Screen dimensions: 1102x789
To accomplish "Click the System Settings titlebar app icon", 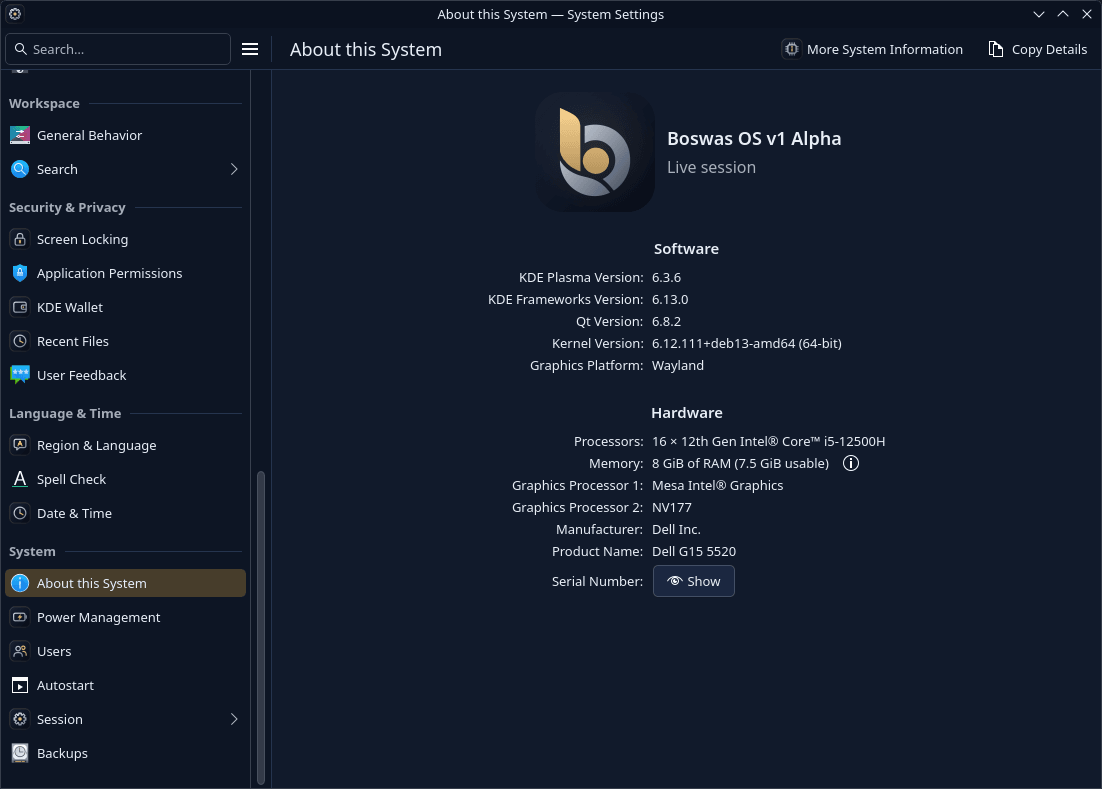I will [15, 14].
